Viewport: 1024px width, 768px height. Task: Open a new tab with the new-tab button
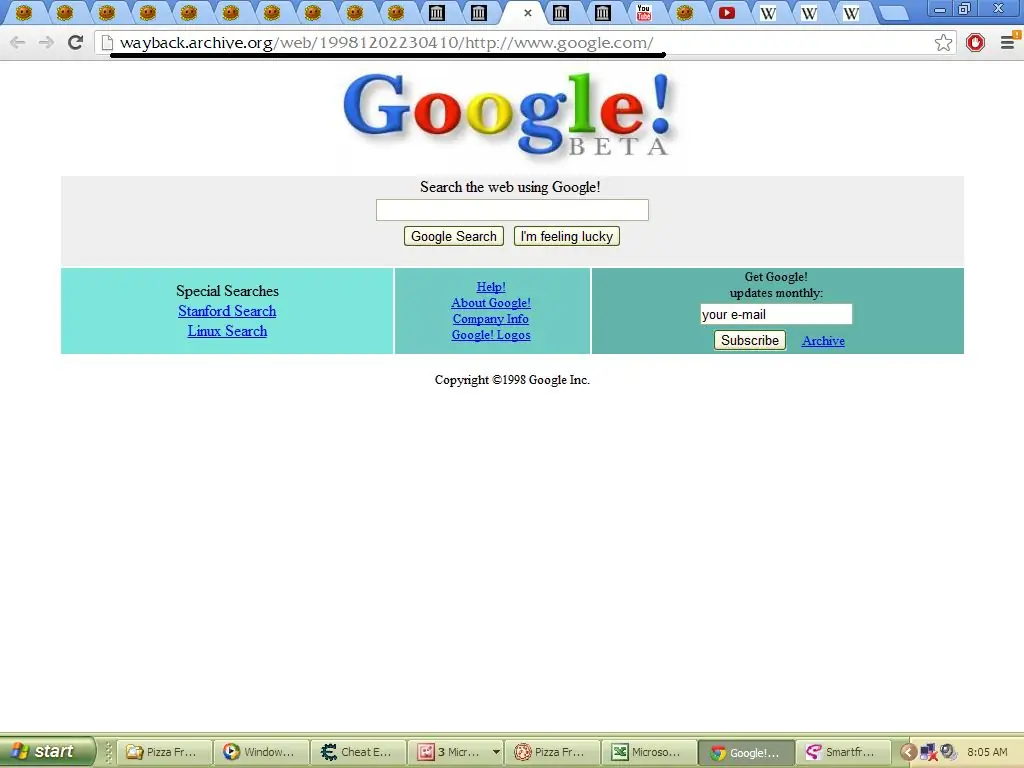pos(893,12)
